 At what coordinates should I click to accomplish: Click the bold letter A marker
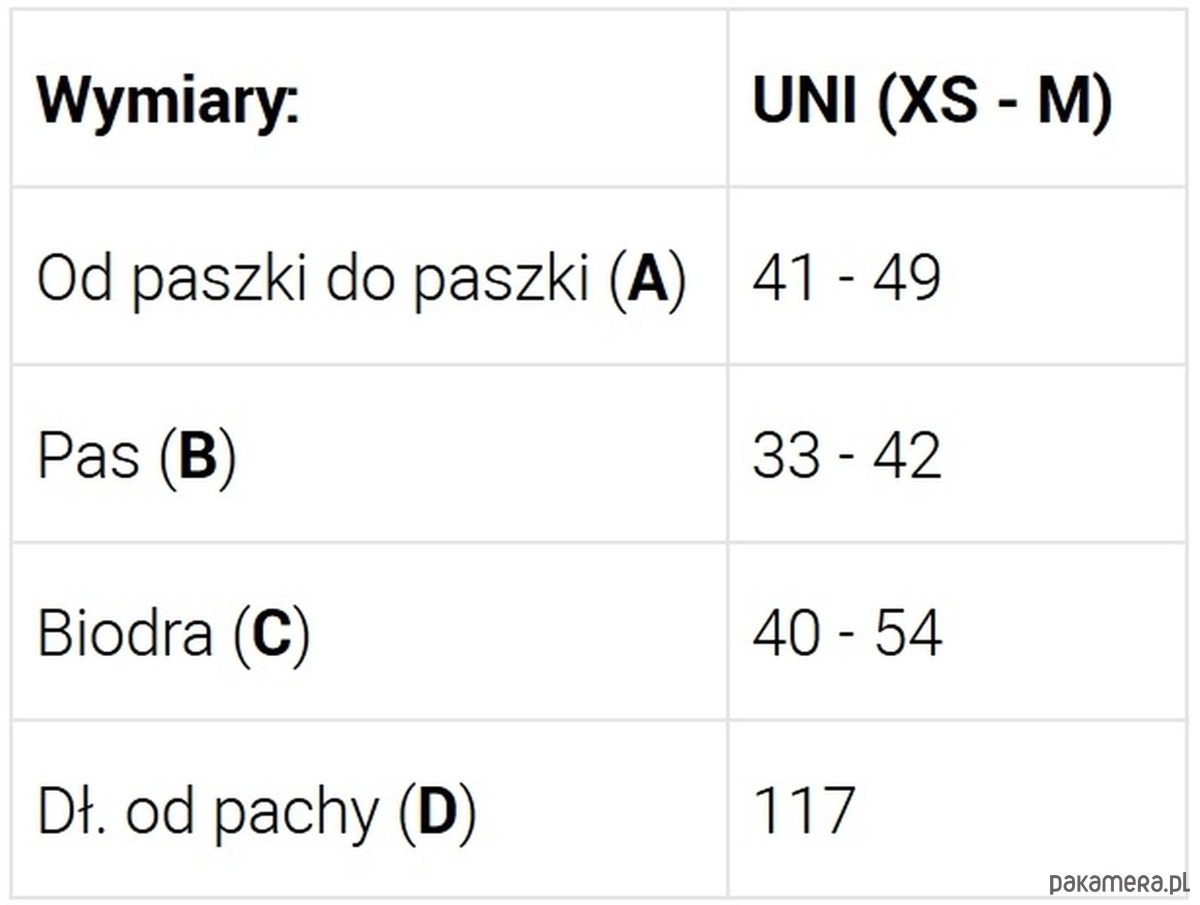click(647, 279)
